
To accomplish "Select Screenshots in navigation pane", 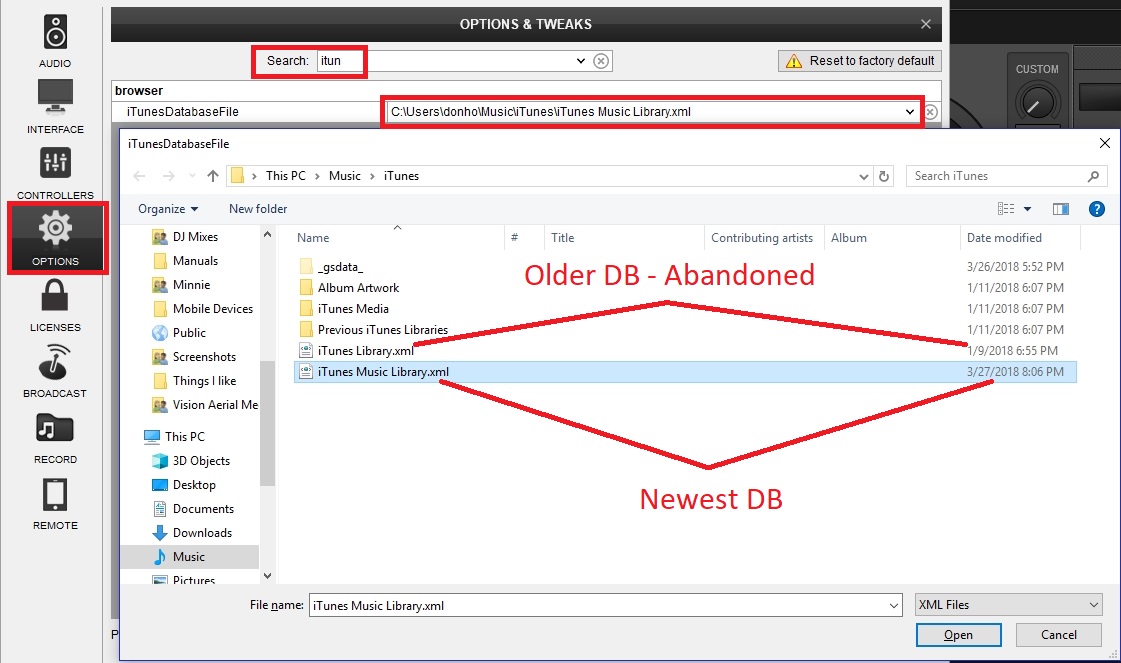I will click(x=204, y=357).
